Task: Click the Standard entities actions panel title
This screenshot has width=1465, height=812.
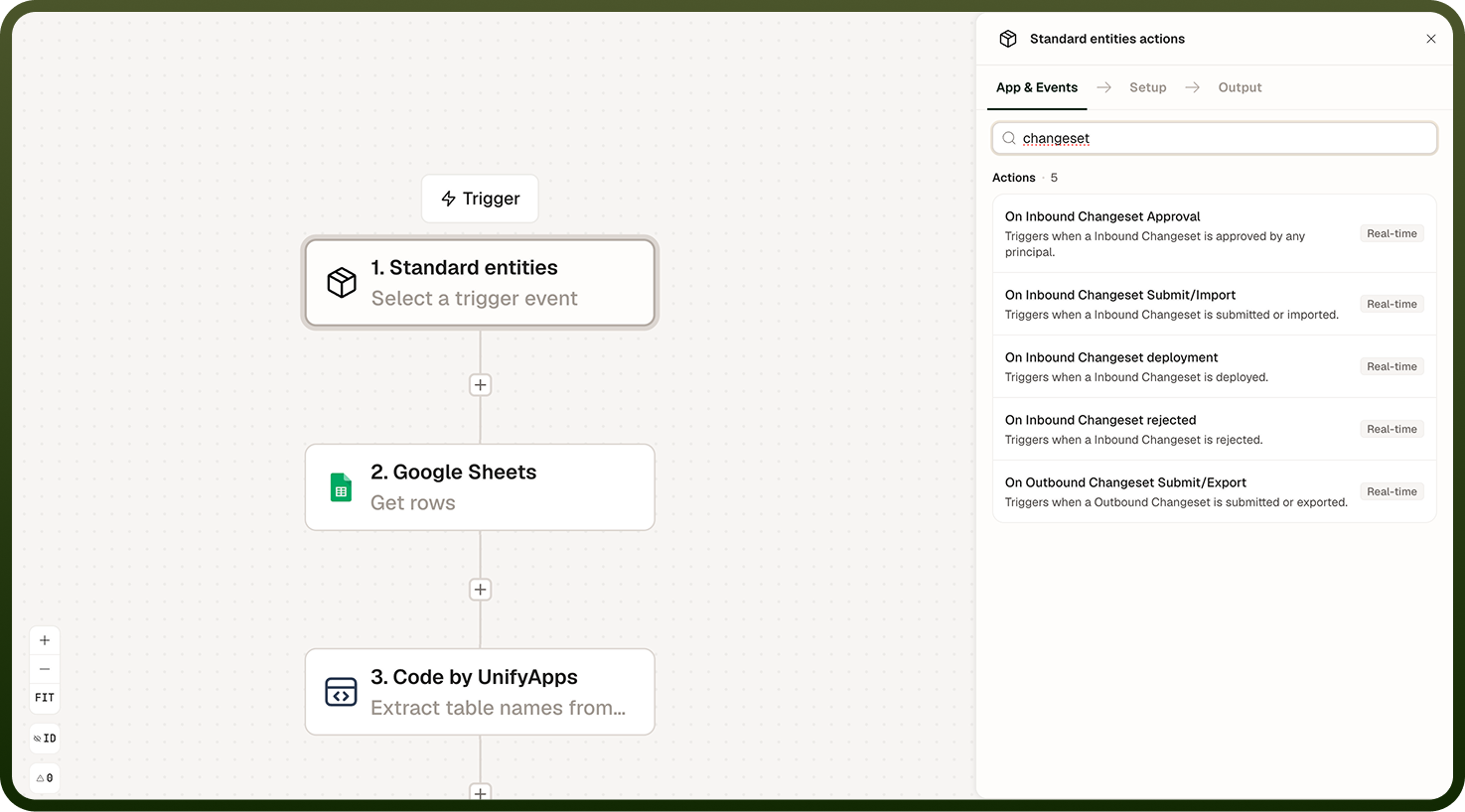Action: click(x=1107, y=39)
